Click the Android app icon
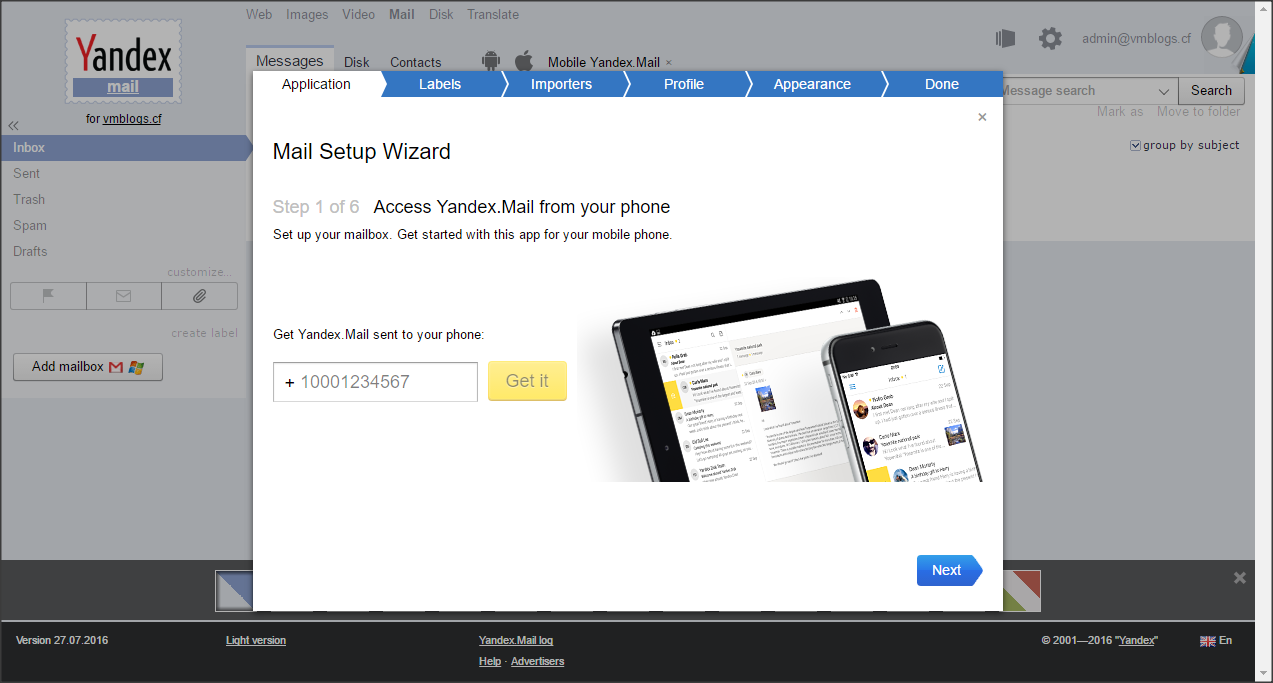Viewport: 1273px width, 683px height. (x=490, y=61)
